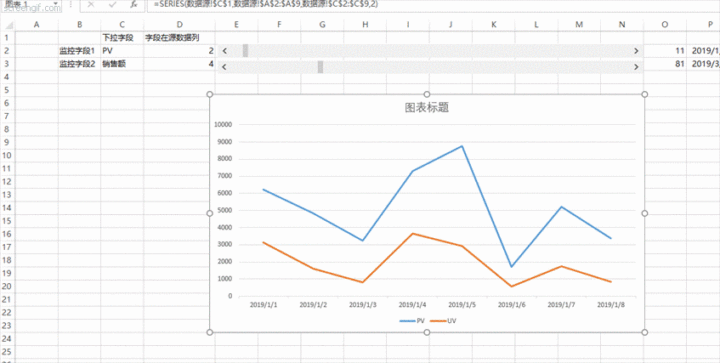720x363 pixels.
Task: Select cell D1 header 字段在源数据列
Action: coord(179,38)
